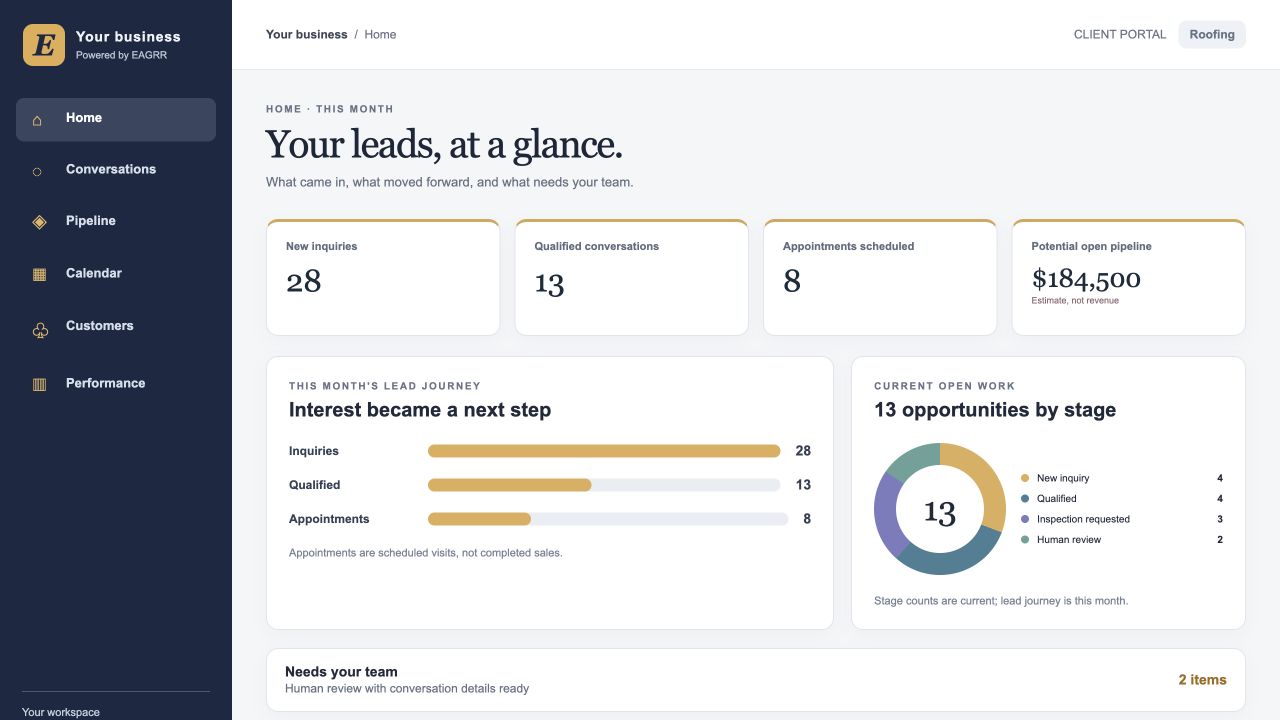Click the donut chart center showing 13
This screenshot has width=1280, height=720.
click(x=940, y=512)
